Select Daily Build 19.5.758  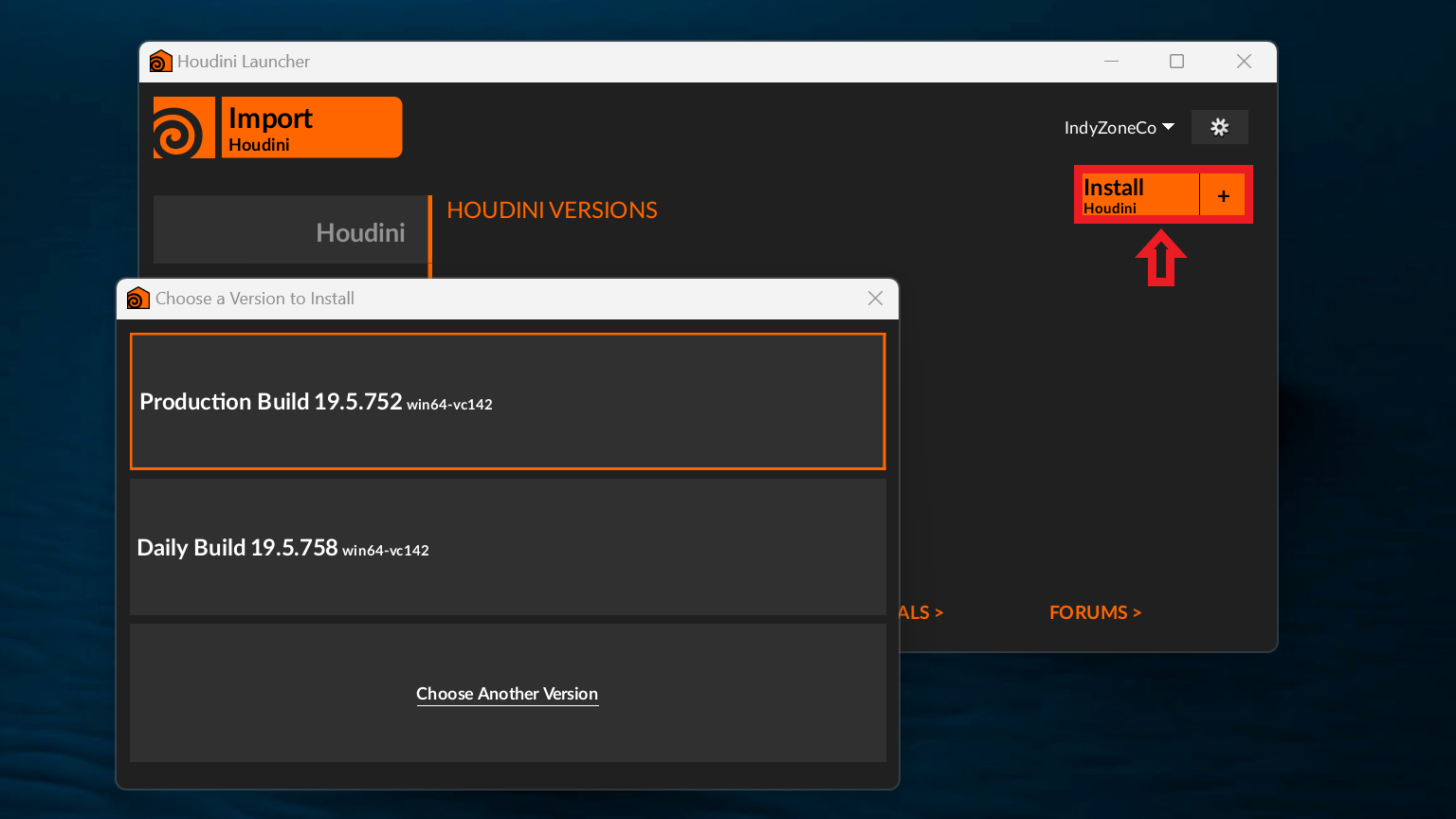tap(508, 547)
